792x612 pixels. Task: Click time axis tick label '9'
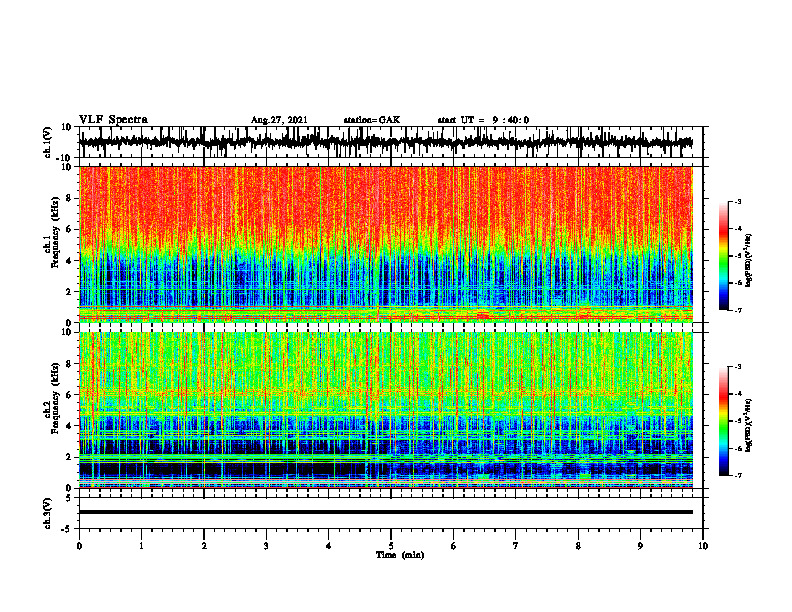tap(640, 546)
